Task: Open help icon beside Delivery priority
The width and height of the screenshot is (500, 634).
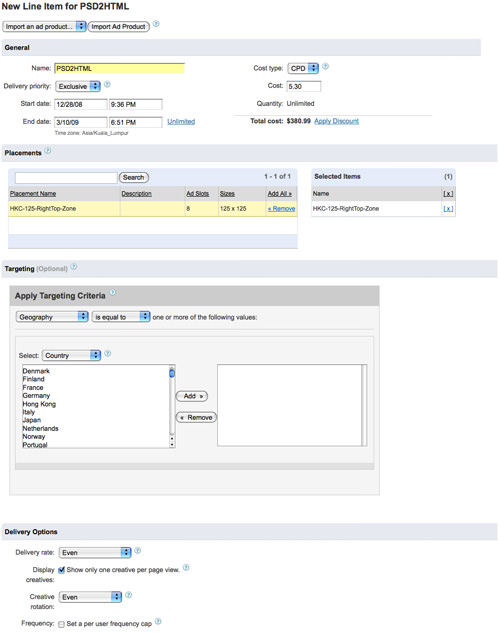Action: 107,84
